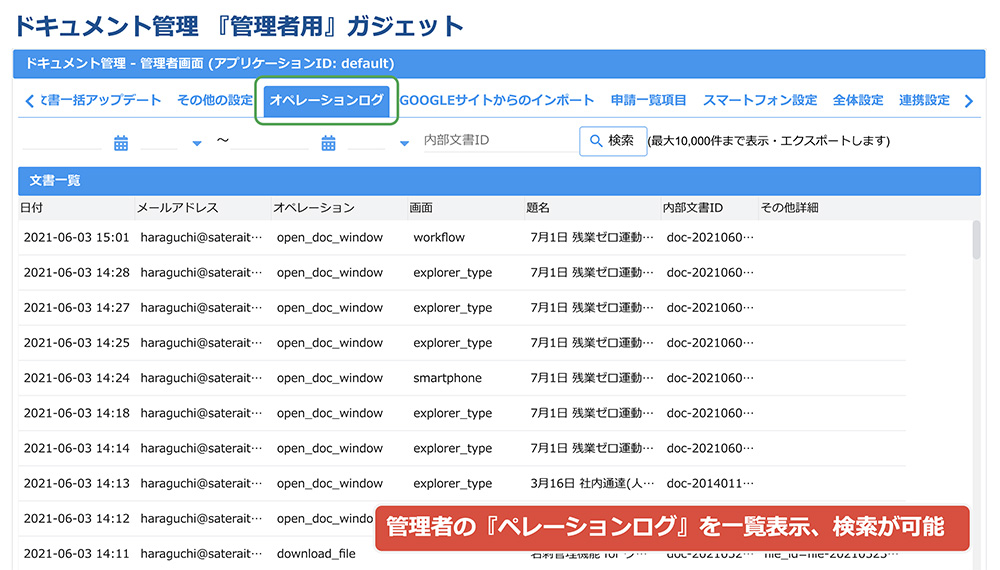The image size is (1000, 570).
Task: Open the end date calendar picker
Action: (x=328, y=143)
